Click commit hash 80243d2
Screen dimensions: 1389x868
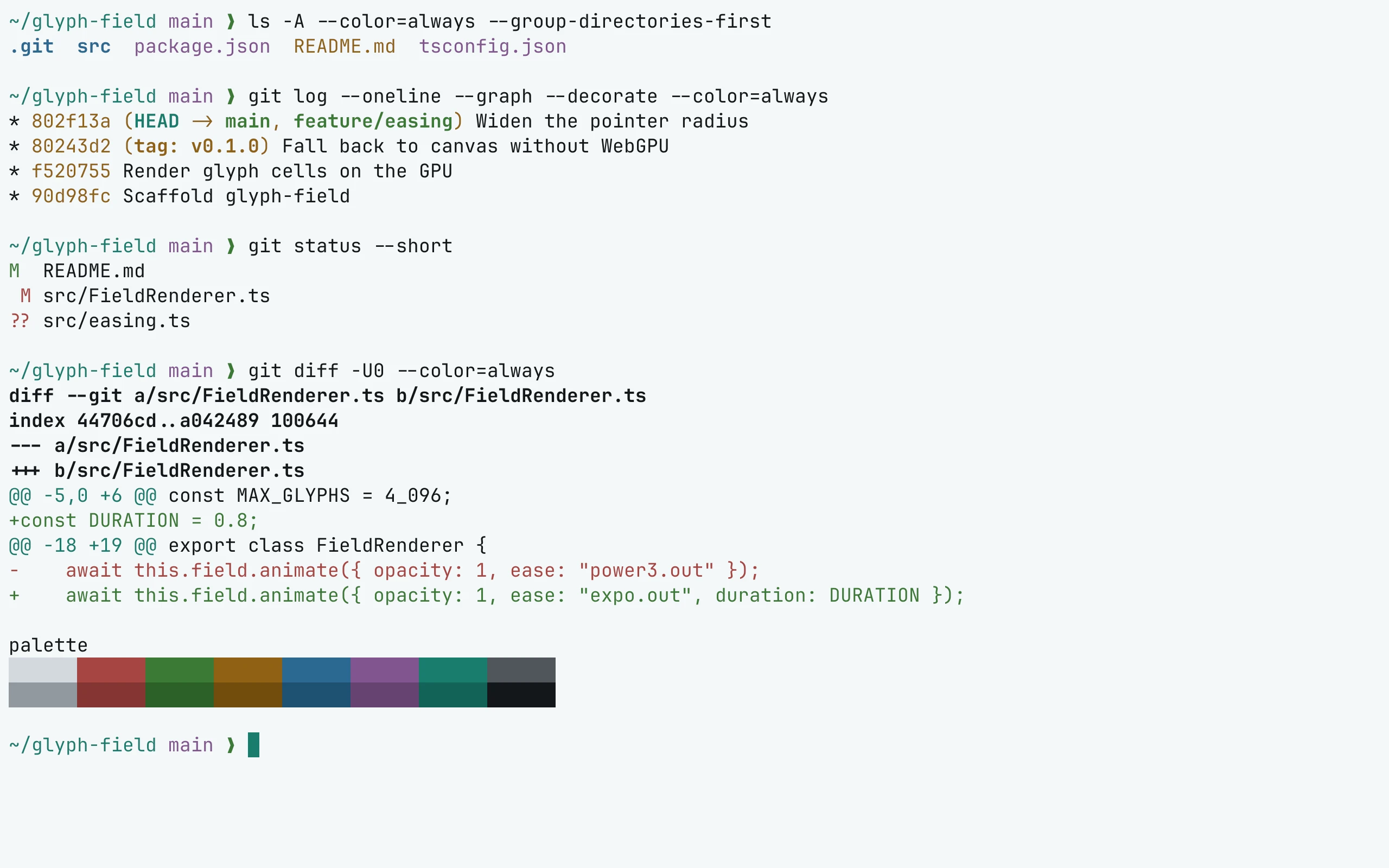pyautogui.click(x=71, y=146)
